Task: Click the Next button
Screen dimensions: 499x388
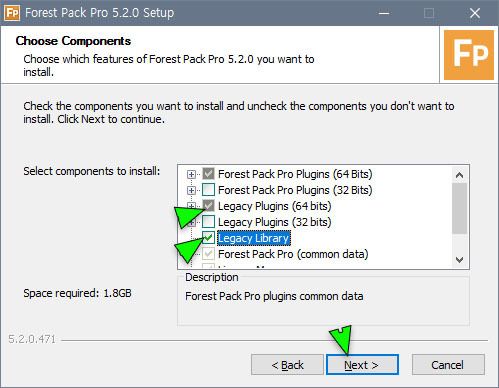Action: (x=362, y=365)
